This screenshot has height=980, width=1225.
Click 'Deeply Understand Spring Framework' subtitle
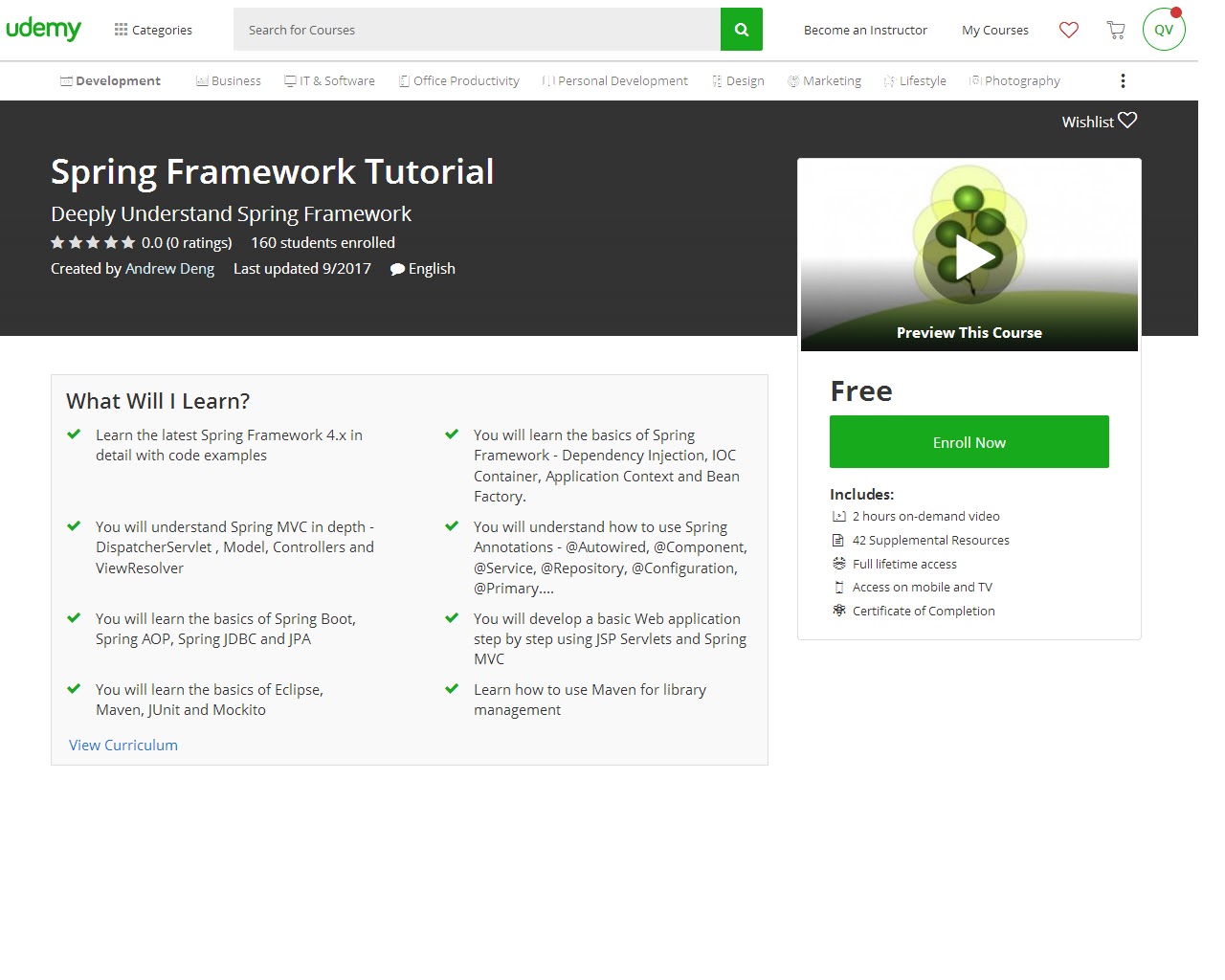point(232,213)
